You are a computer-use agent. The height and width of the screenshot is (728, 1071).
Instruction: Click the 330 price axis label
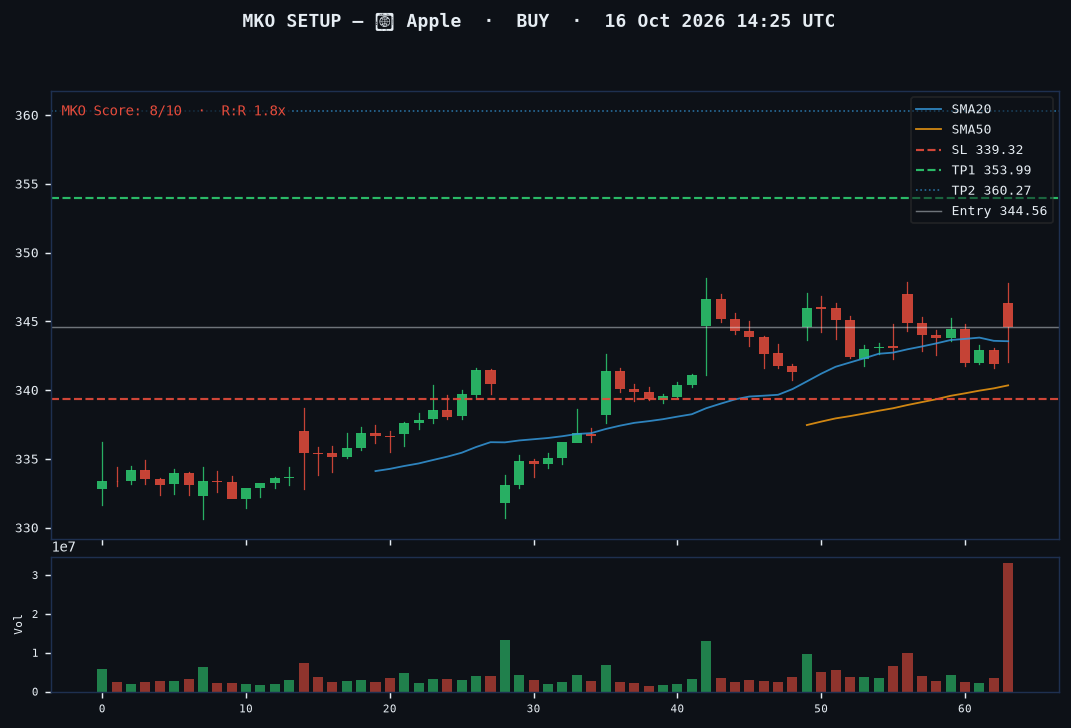[x=27, y=529]
